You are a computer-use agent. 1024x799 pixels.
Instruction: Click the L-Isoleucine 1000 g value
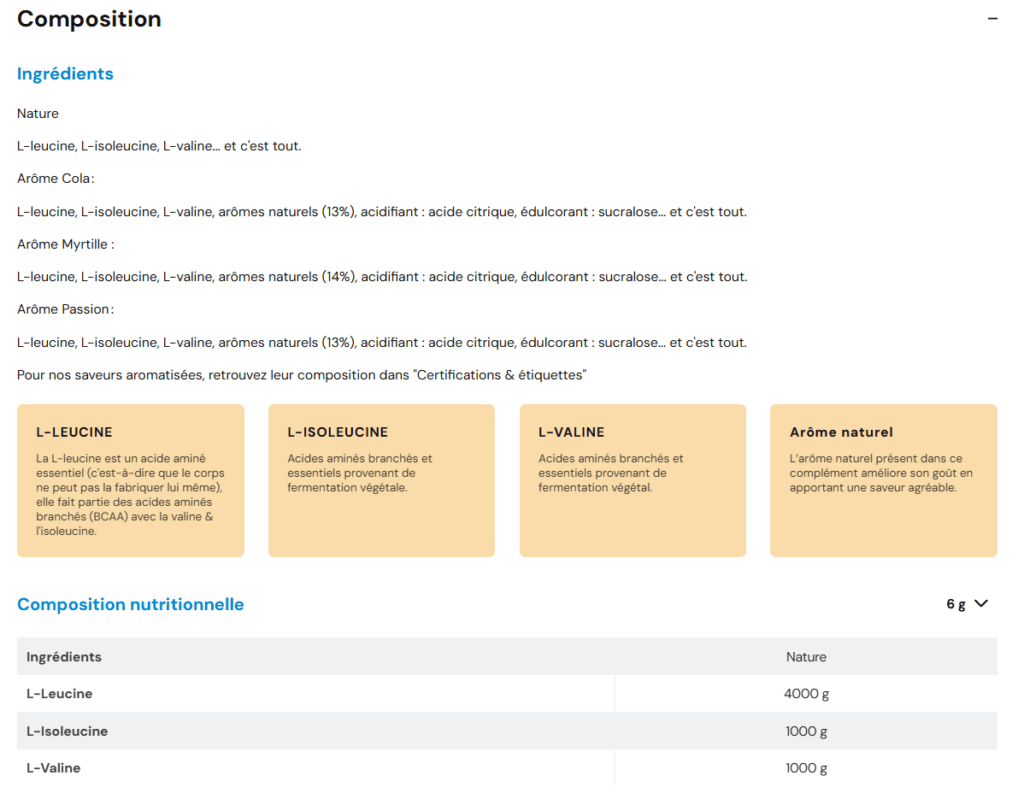coord(806,731)
